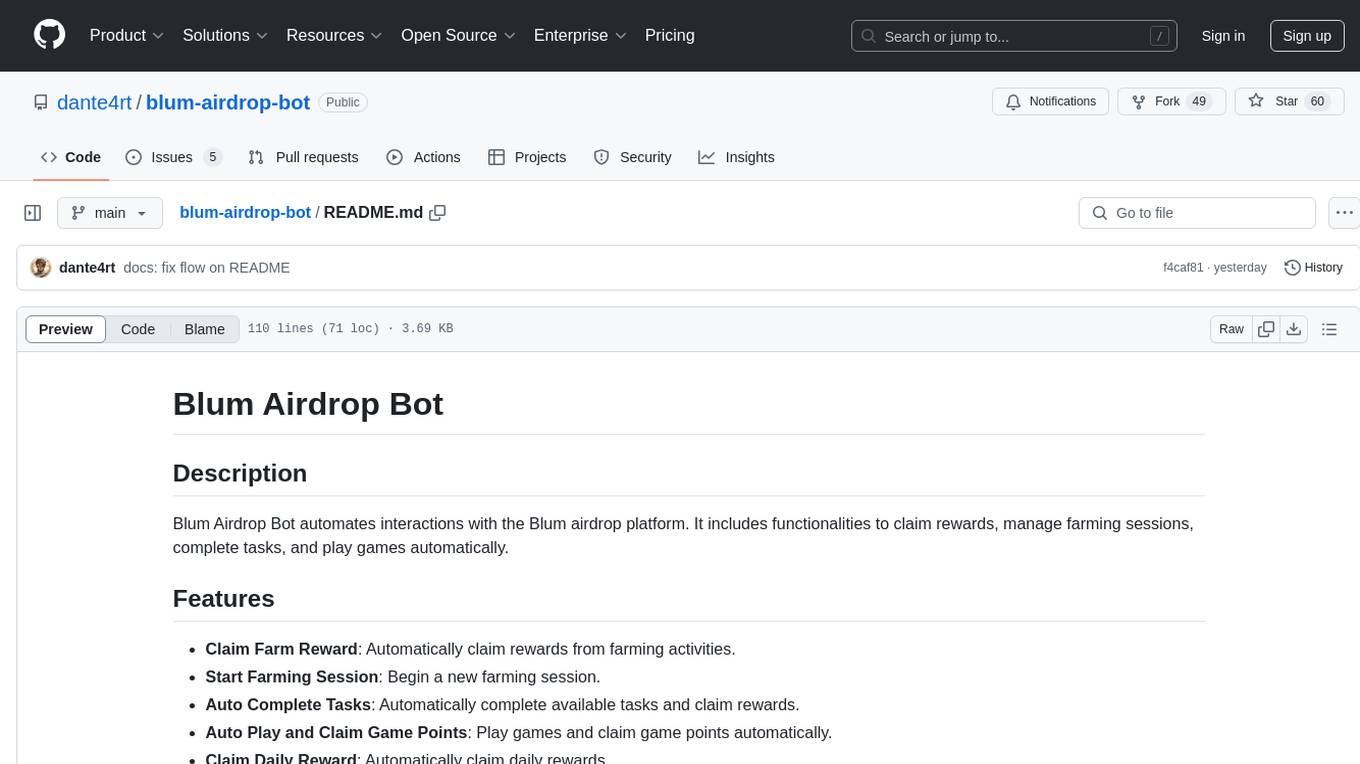Click the 110 lines 3.69 KB file info
Image resolution: width=1360 pixels, height=764 pixels.
pyautogui.click(x=350, y=329)
